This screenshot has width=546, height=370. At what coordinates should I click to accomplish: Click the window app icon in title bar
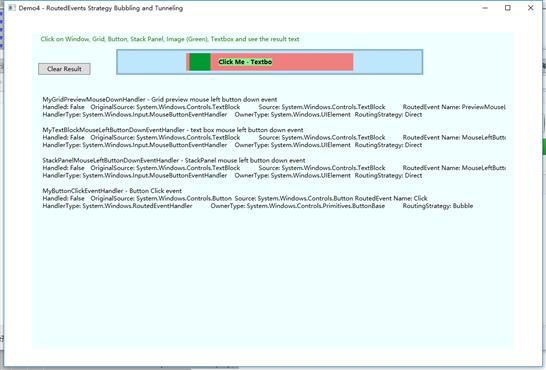tap(12, 8)
